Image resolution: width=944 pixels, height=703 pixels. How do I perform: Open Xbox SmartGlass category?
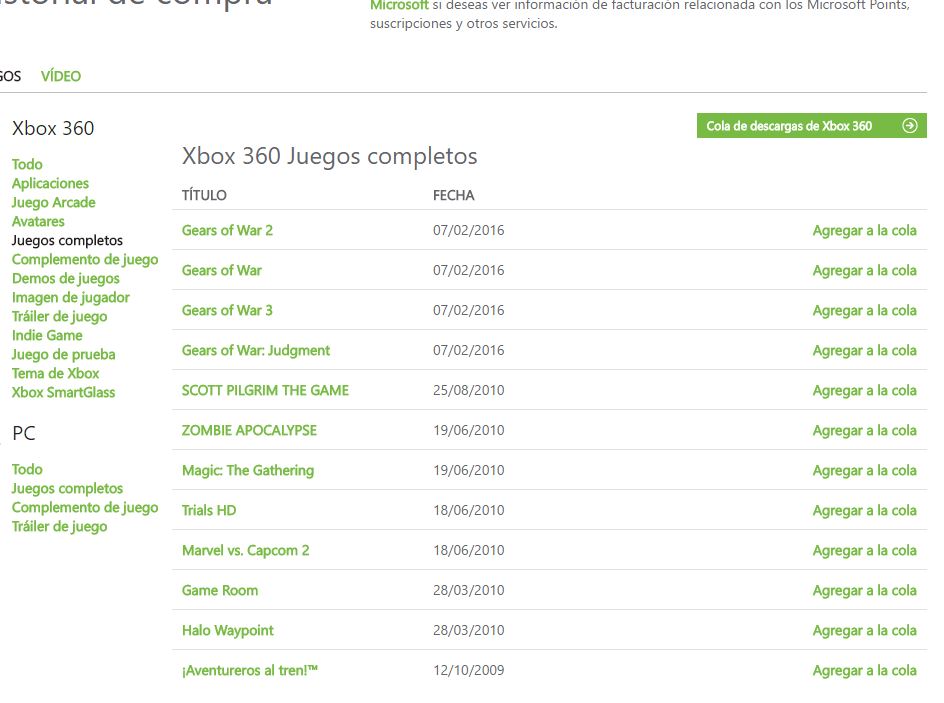[63, 392]
